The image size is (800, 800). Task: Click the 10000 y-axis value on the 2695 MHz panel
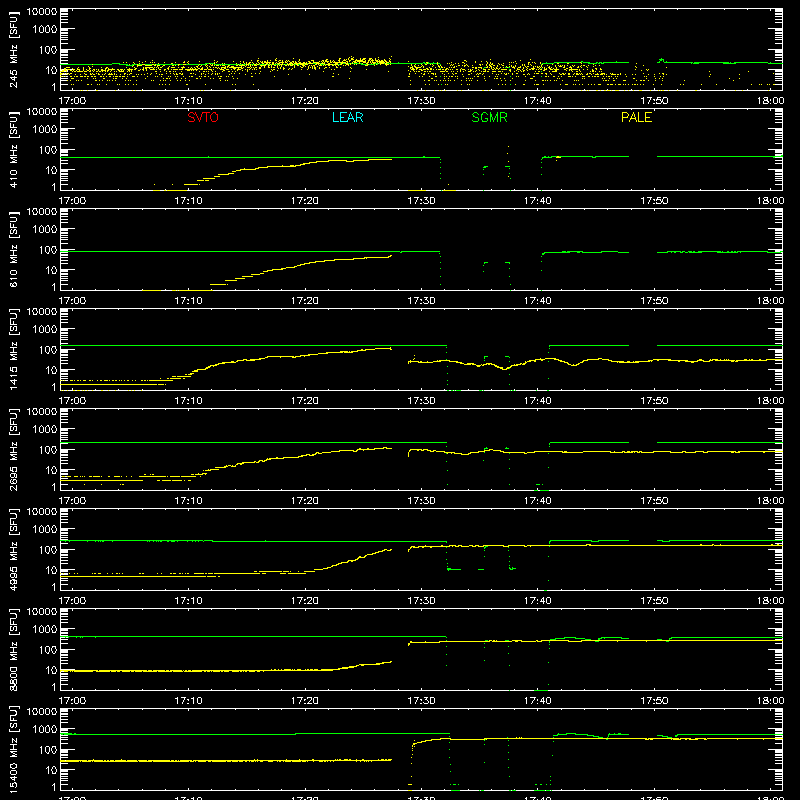tap(42, 412)
